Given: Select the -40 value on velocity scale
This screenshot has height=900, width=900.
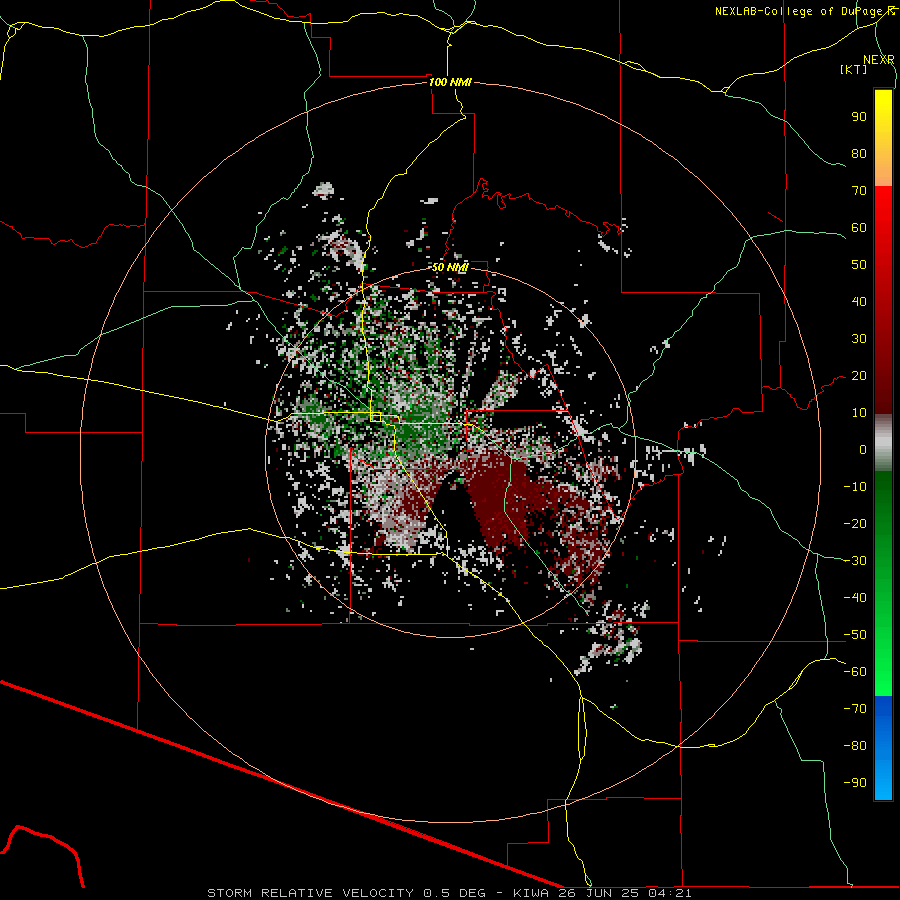Looking at the screenshot, I should pos(855,598).
